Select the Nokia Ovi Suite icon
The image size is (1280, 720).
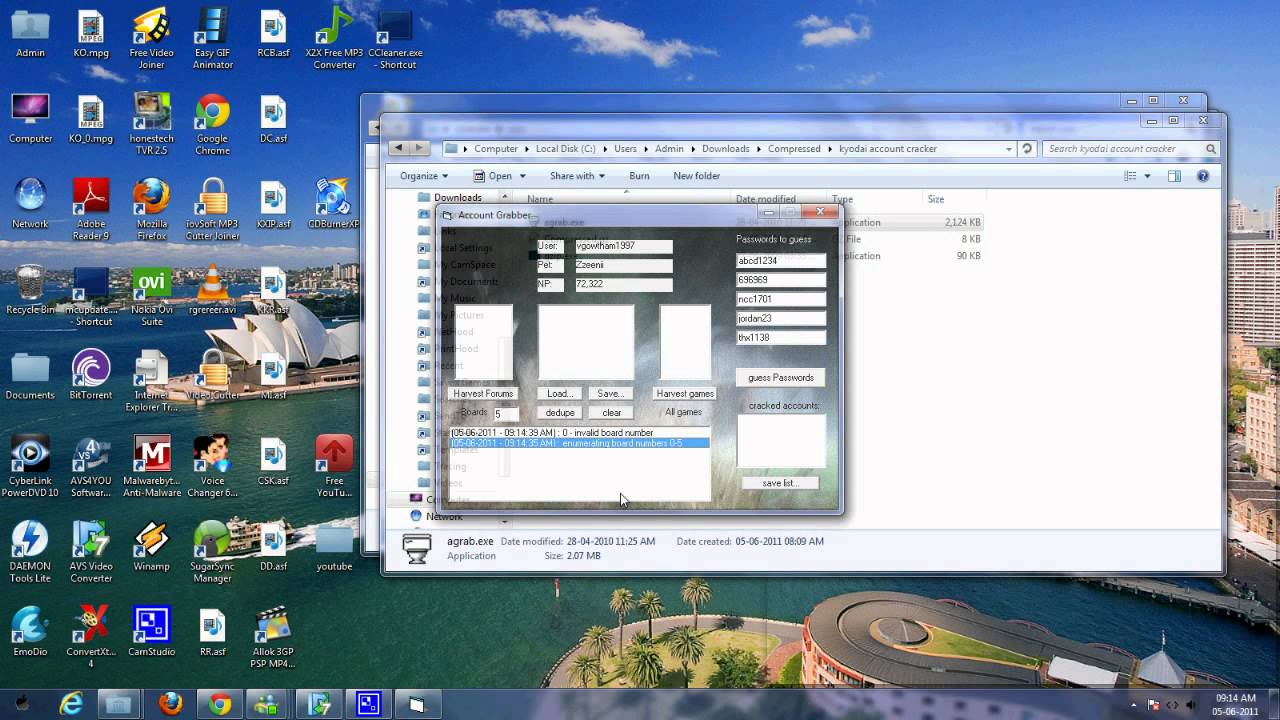click(x=152, y=296)
